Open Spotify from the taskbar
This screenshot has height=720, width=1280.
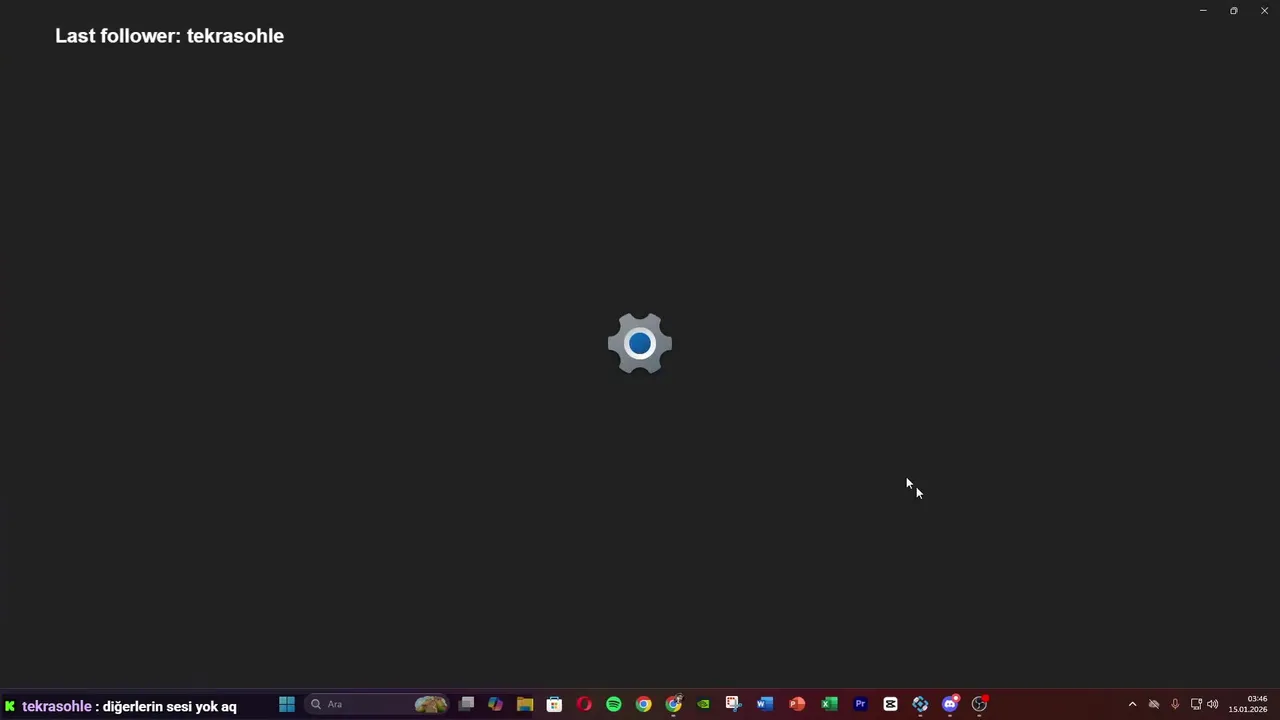pos(614,704)
